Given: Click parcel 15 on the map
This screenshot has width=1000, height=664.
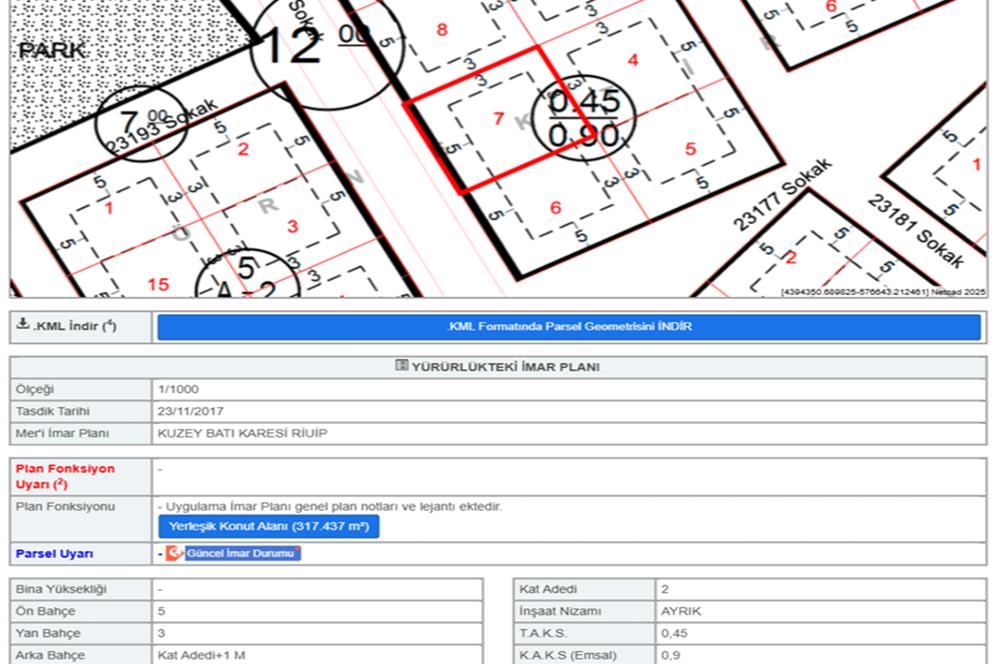Looking at the screenshot, I should click(158, 285).
